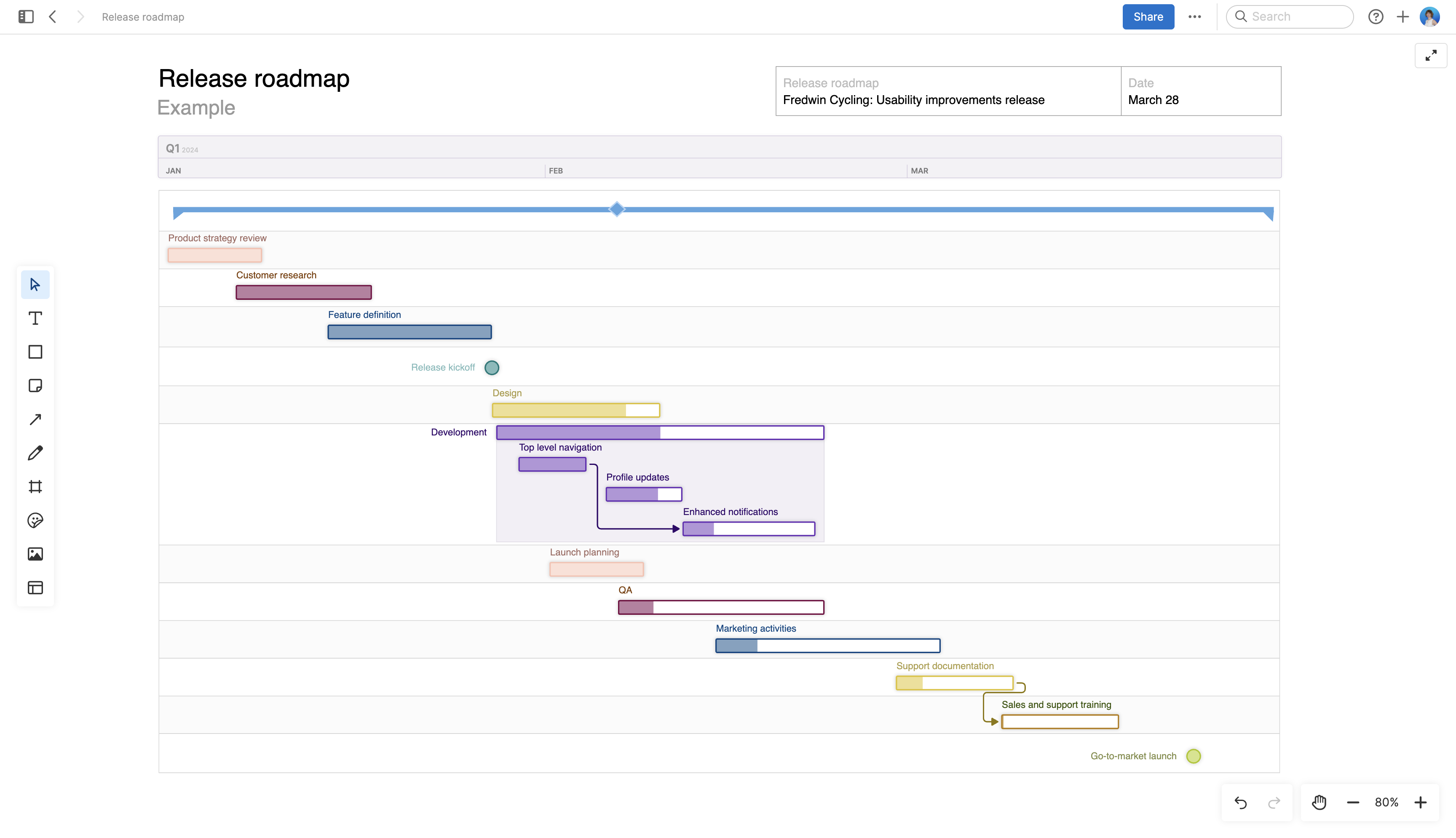Open the more options menu
This screenshot has height=838, width=1456.
pyautogui.click(x=1195, y=17)
